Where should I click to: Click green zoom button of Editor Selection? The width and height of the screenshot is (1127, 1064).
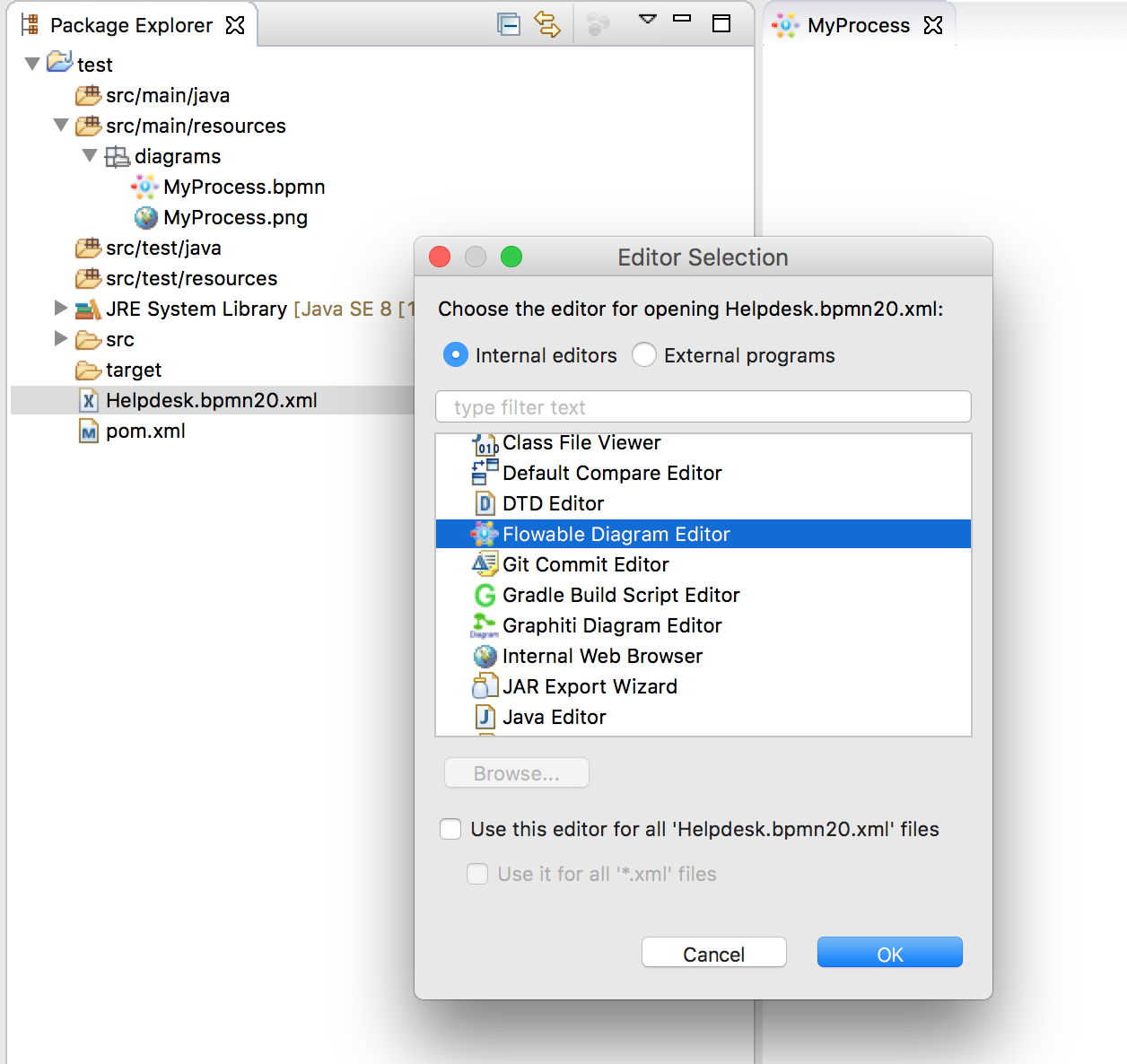(511, 257)
